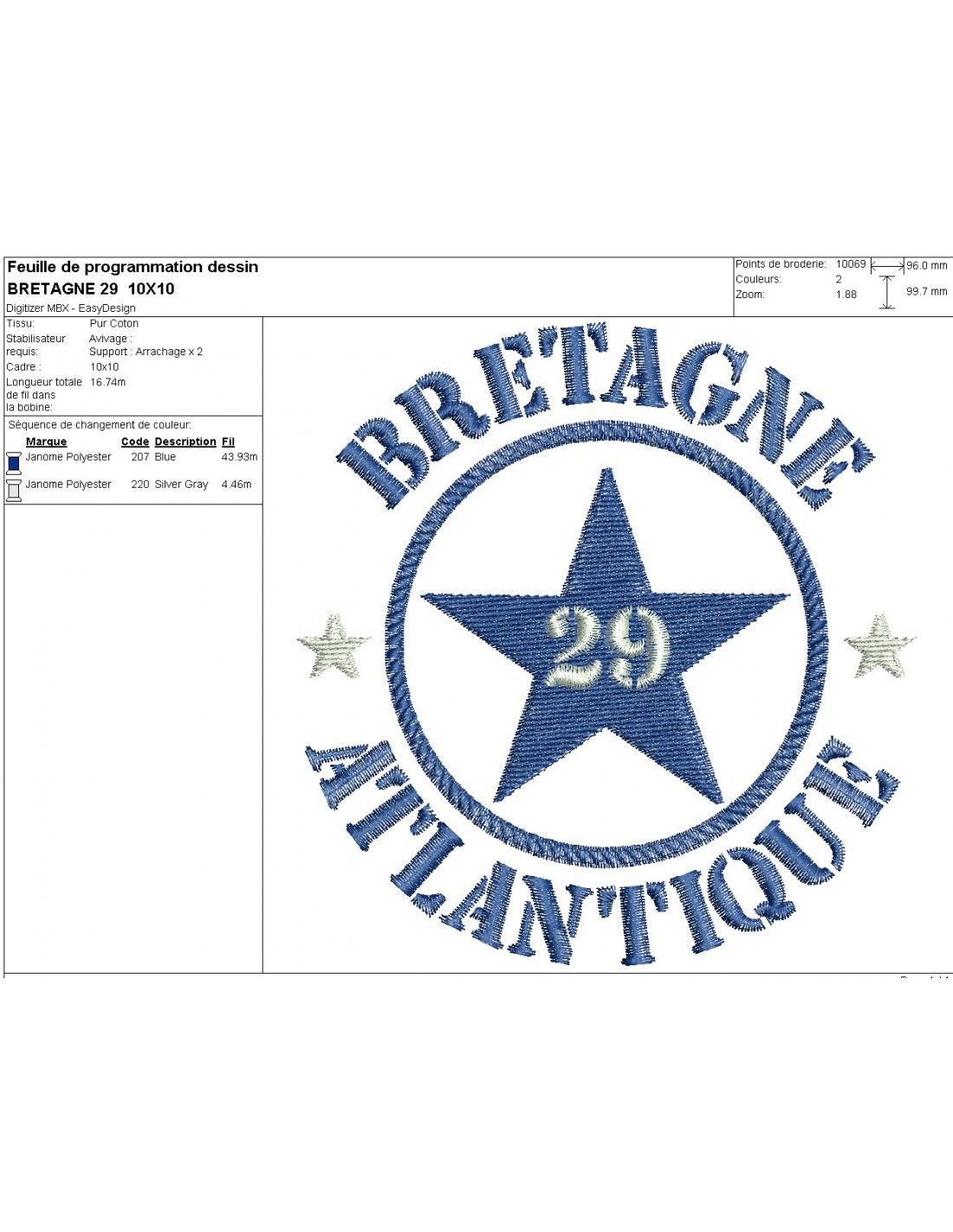Click the vertical height dimension arrow icon
This screenshot has height=1232, width=953.
coord(886,292)
